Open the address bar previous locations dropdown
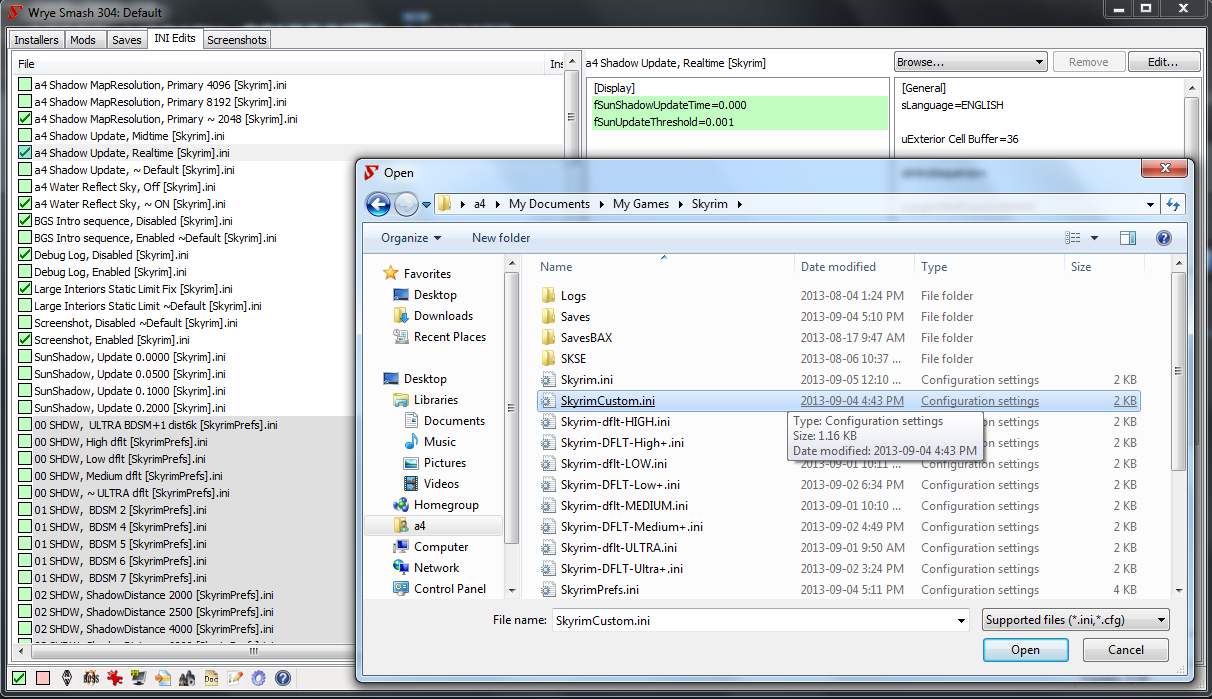This screenshot has height=699, width=1212. [1150, 204]
